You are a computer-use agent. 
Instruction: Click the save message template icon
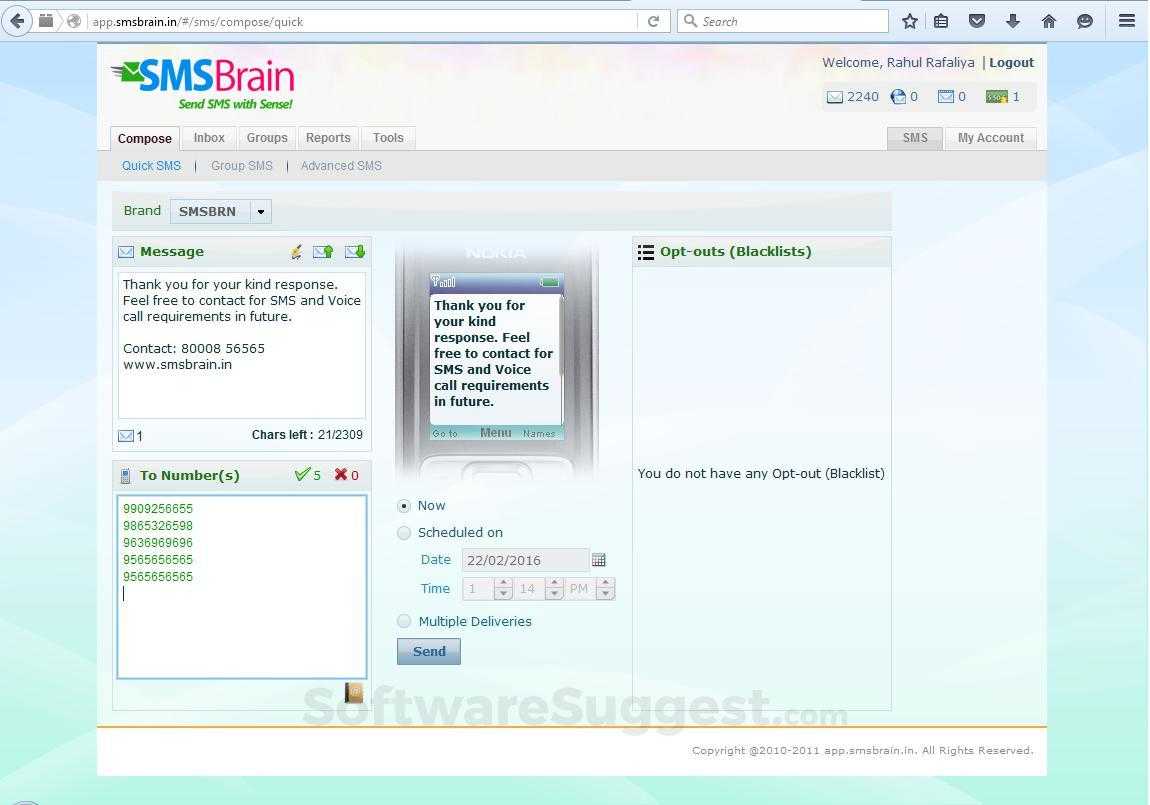point(323,252)
